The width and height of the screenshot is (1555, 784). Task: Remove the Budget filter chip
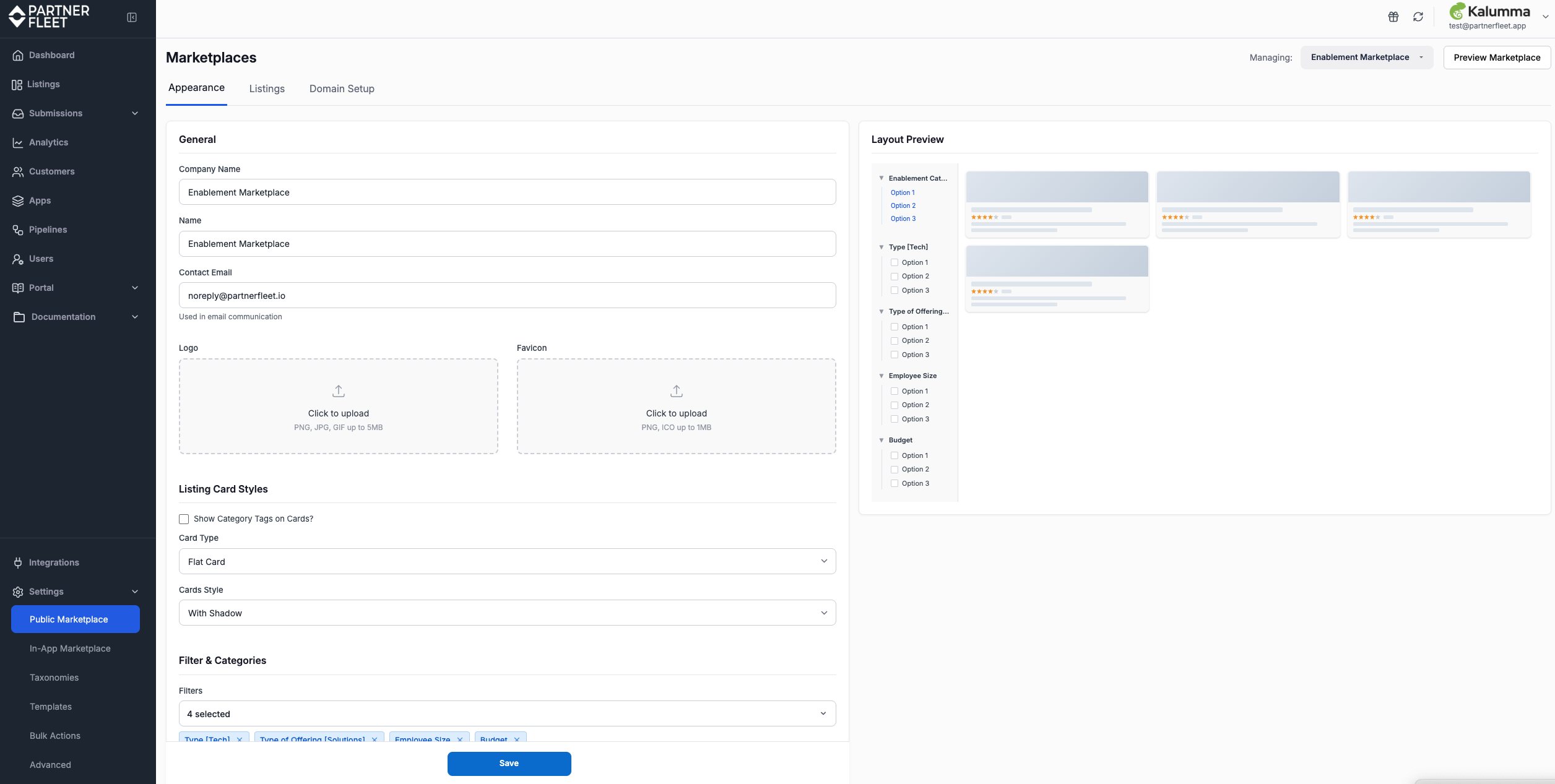coord(517,739)
